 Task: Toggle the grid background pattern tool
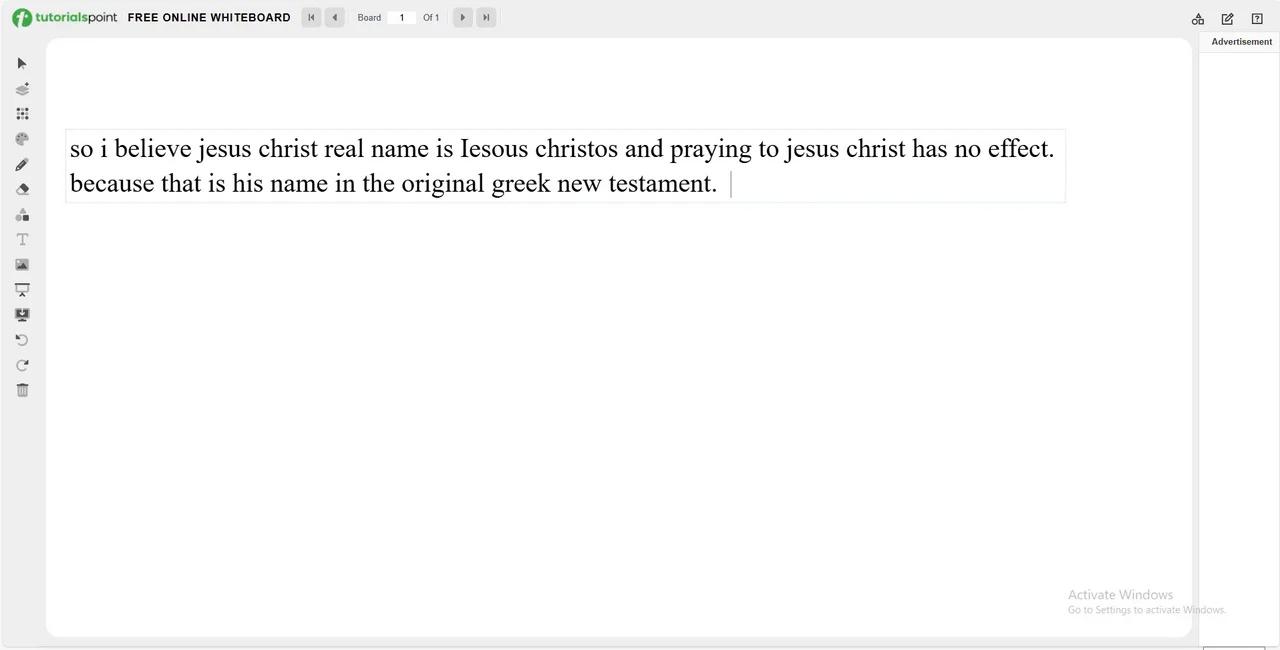point(22,113)
